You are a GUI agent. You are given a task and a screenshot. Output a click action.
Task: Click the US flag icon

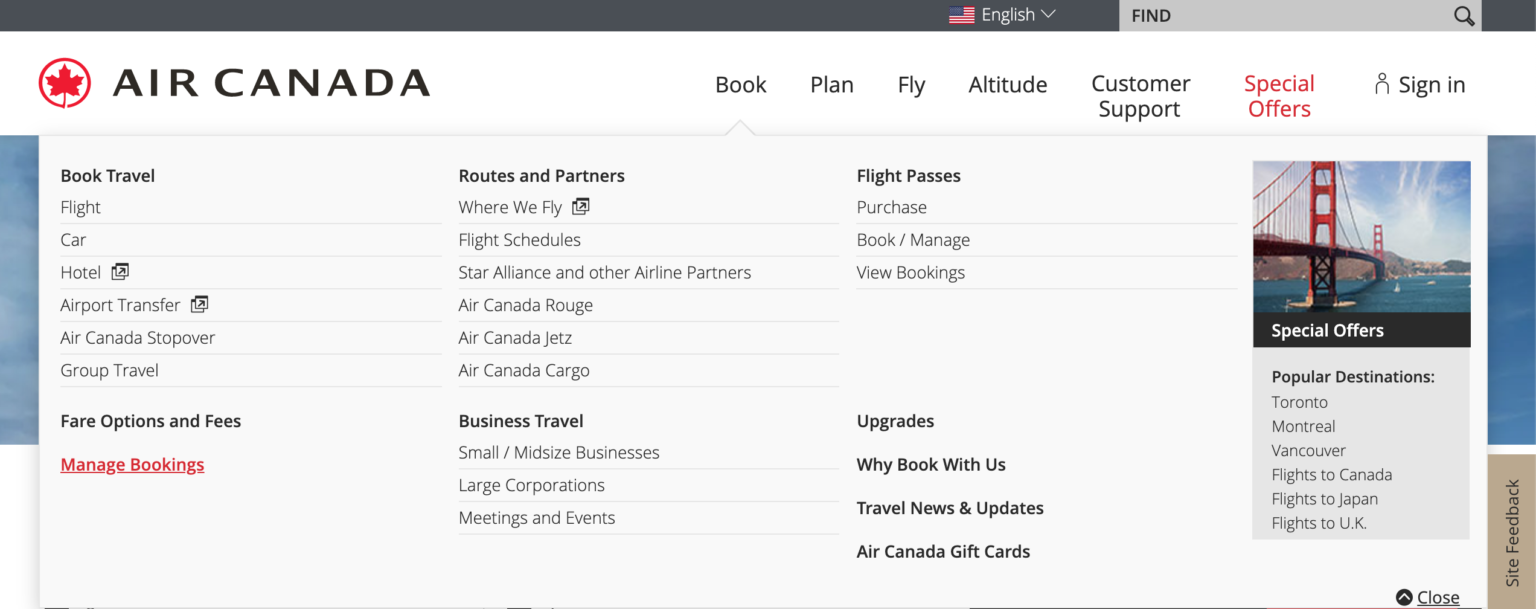coord(962,15)
